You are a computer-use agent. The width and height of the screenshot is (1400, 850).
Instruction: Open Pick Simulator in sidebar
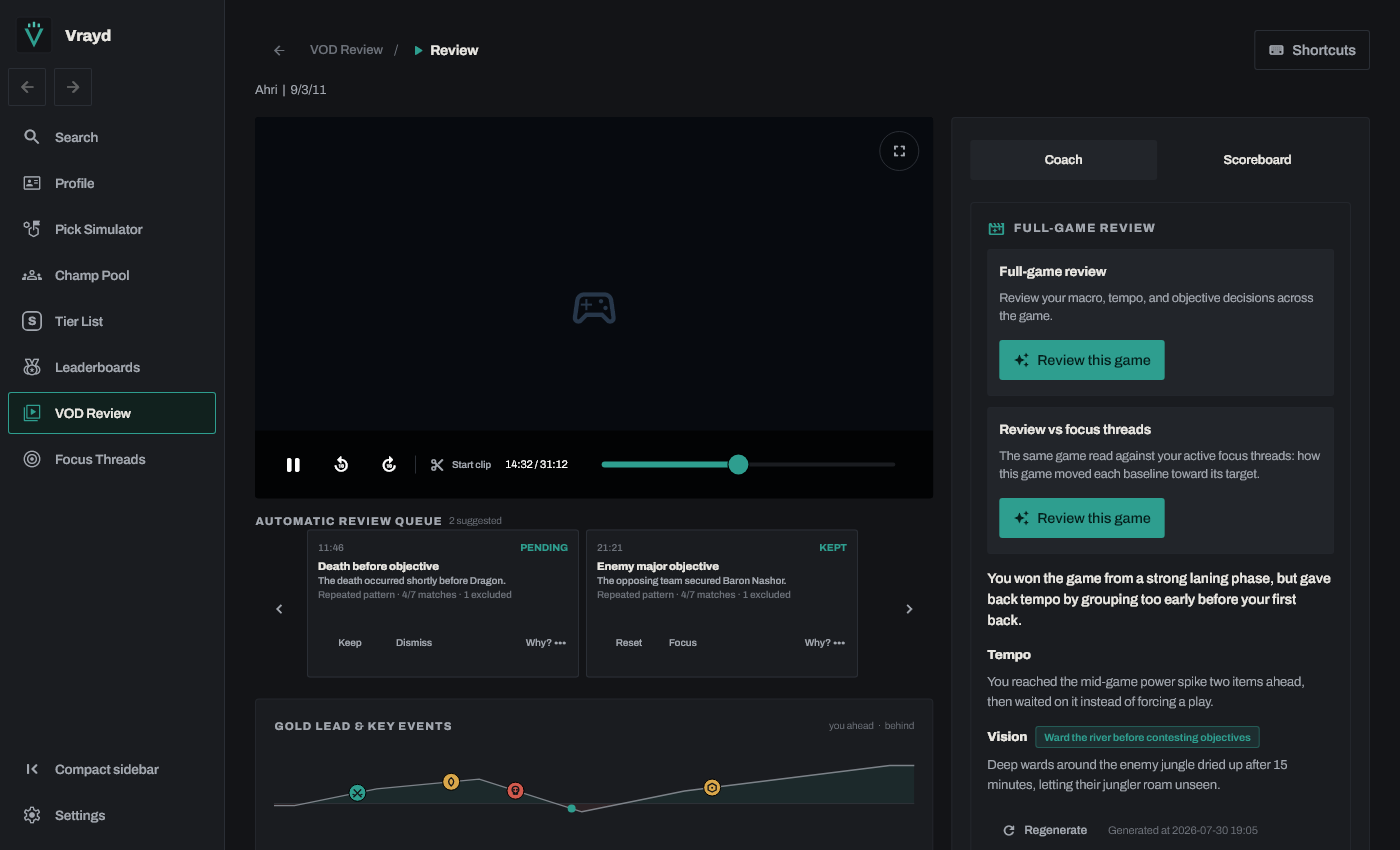[x=112, y=229]
